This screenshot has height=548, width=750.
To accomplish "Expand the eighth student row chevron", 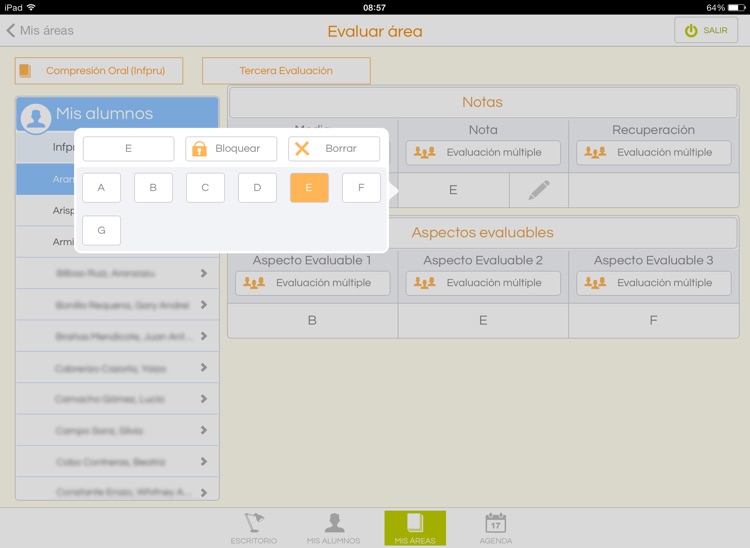I will click(204, 367).
